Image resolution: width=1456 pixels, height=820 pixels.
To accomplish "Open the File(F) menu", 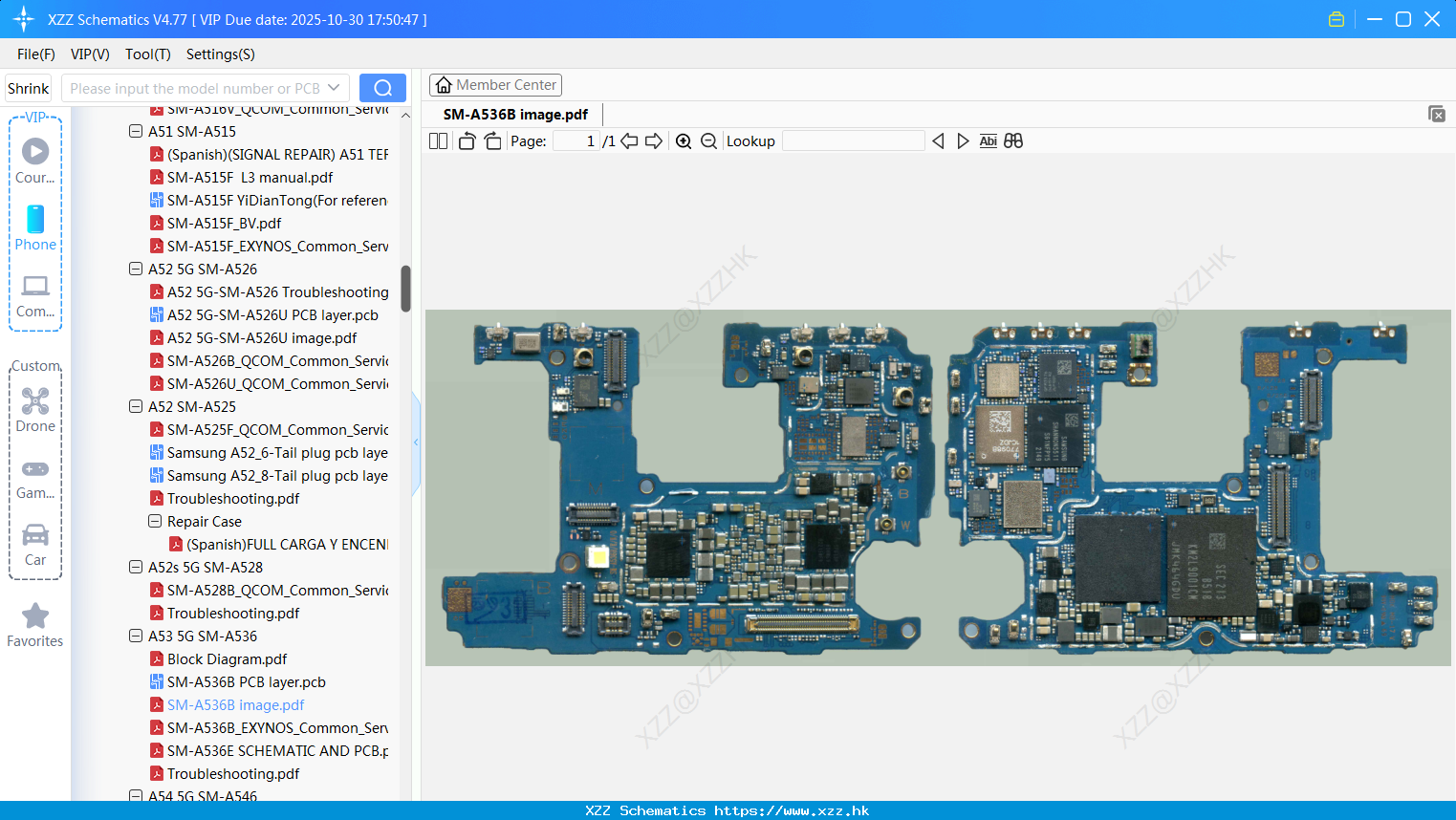I will pos(36,54).
